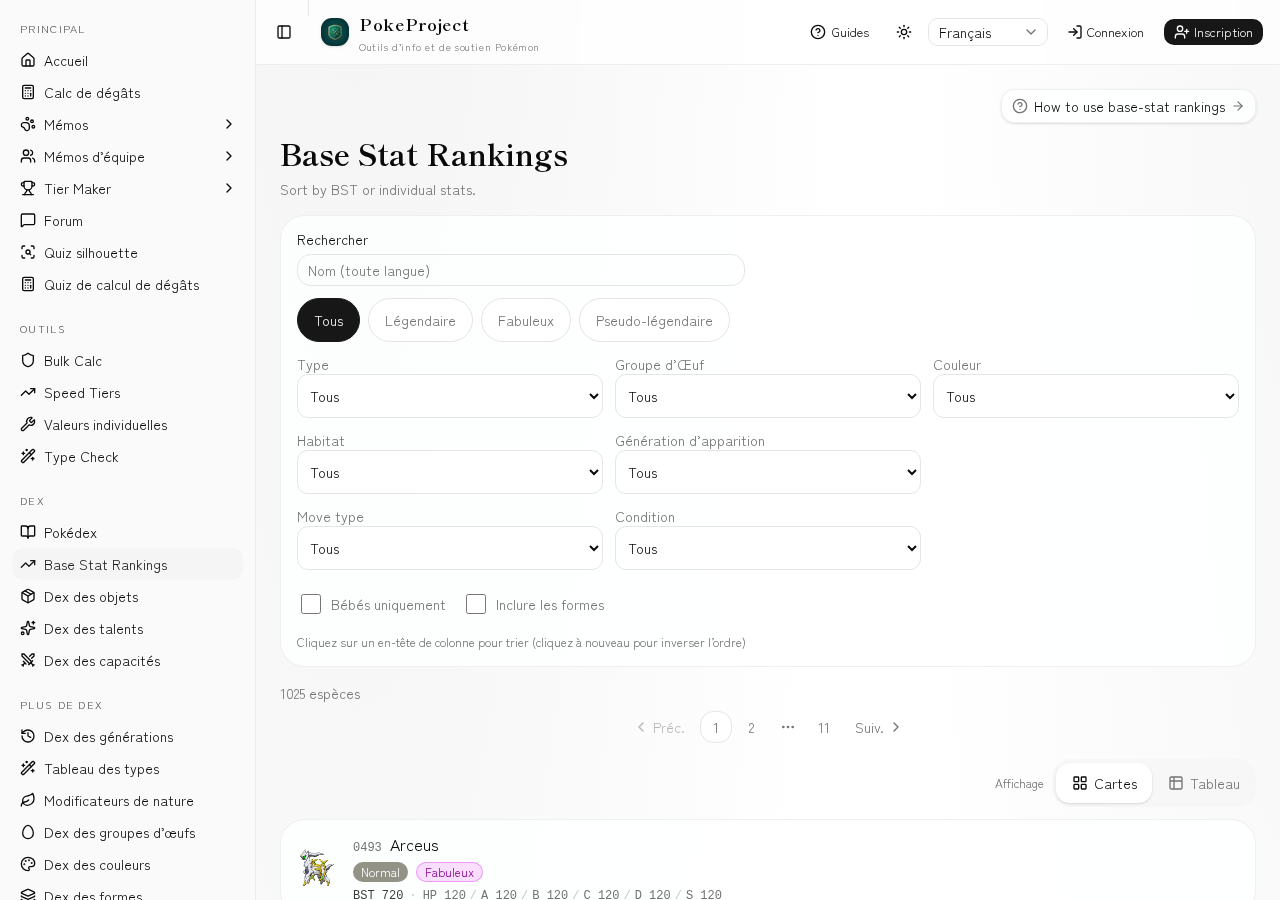
Task: Open How to use base-stat rankings
Action: (1128, 106)
